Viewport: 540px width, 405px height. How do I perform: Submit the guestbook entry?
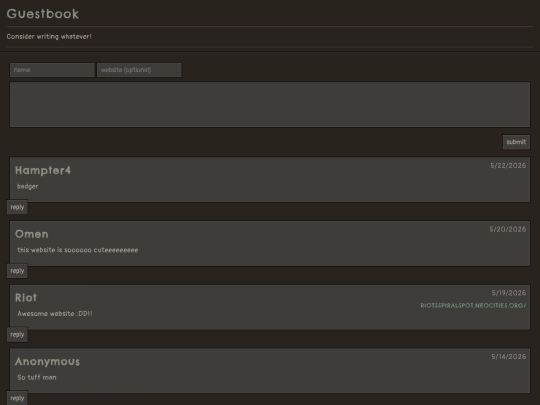pos(516,142)
